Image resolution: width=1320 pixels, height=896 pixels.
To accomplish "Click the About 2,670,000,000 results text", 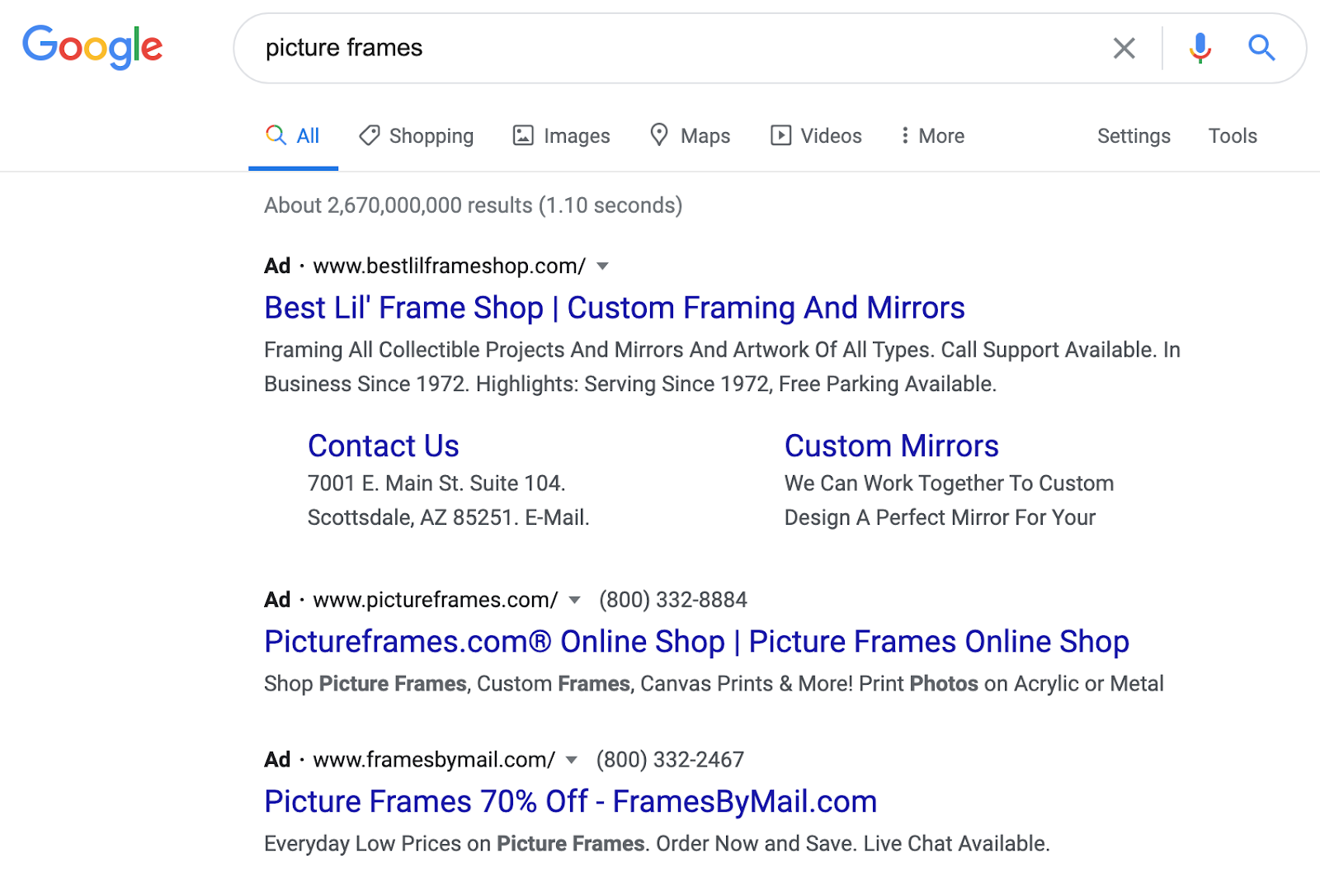I will pyautogui.click(x=474, y=205).
